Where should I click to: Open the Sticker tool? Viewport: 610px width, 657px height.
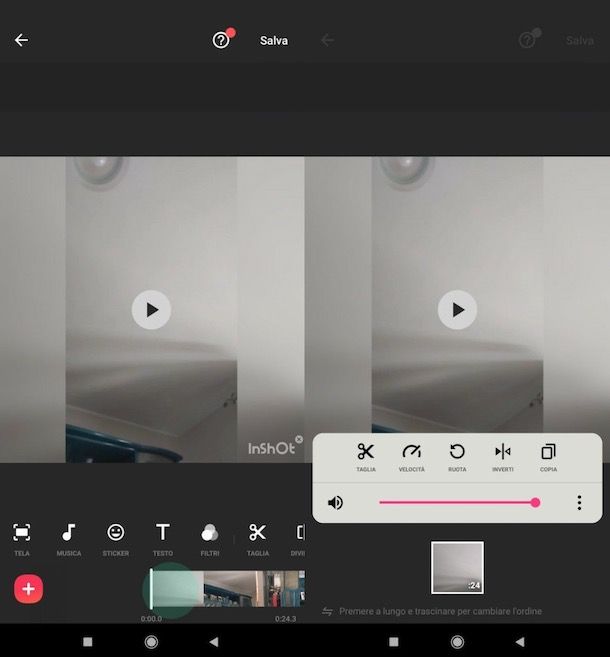point(116,539)
